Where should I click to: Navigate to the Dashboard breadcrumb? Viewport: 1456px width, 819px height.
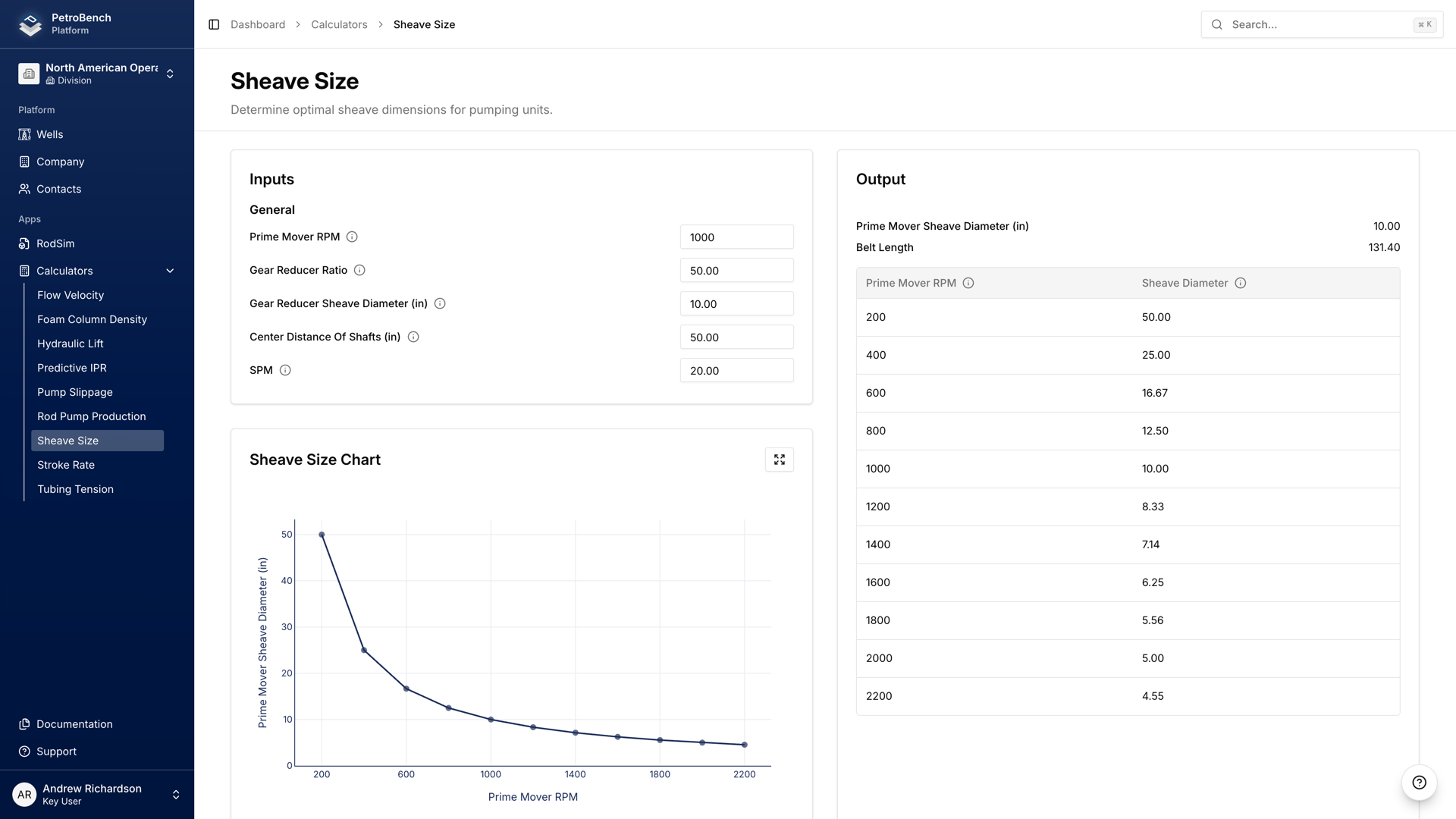[x=258, y=24]
